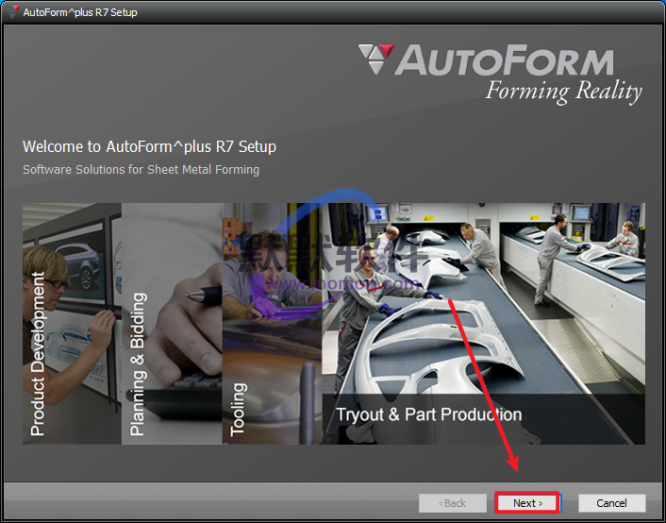Click the vertical Product Development label
Screen dimensions: 666x523
click(38, 354)
